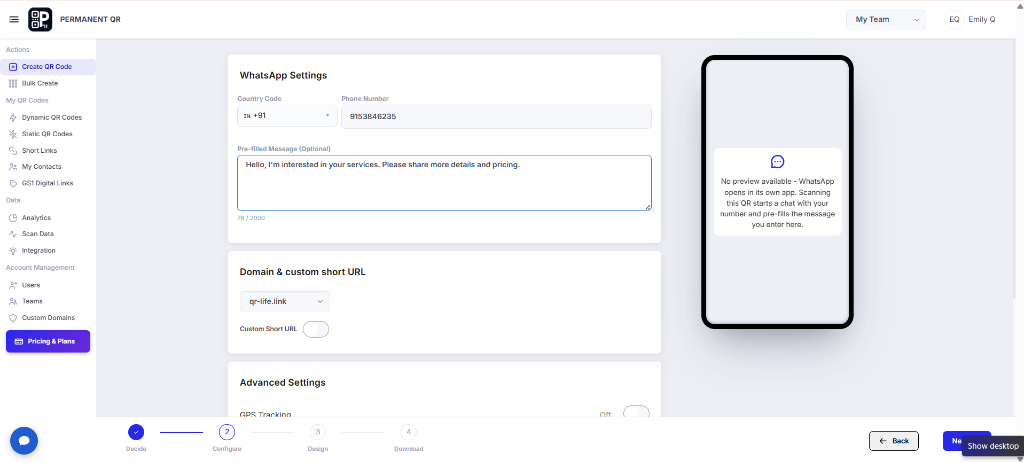Open the Country Code +91 dropdown
Screen dimensions: 1024x463
pos(287,116)
